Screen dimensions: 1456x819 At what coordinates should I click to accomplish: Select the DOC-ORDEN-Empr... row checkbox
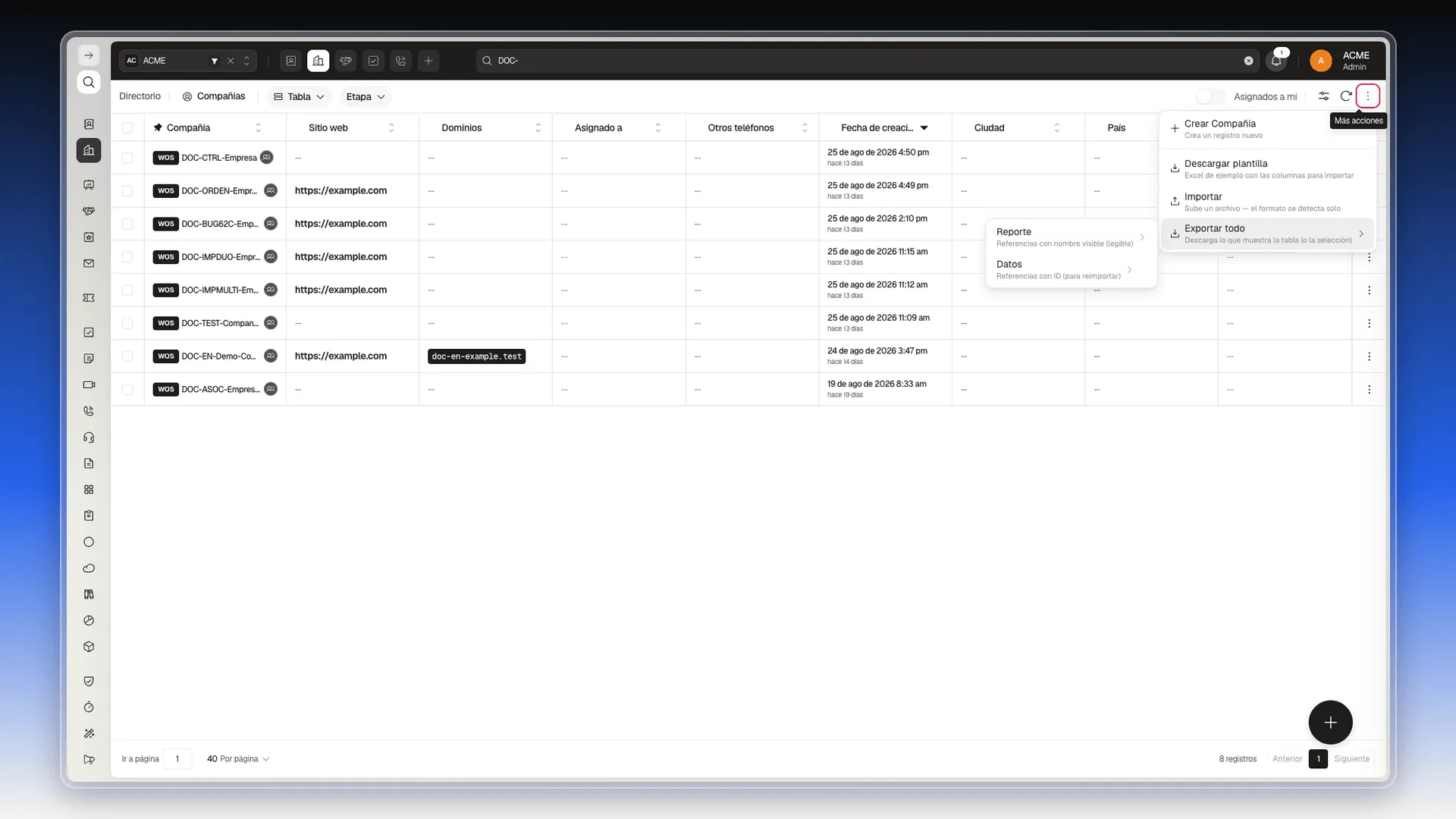coord(127,191)
